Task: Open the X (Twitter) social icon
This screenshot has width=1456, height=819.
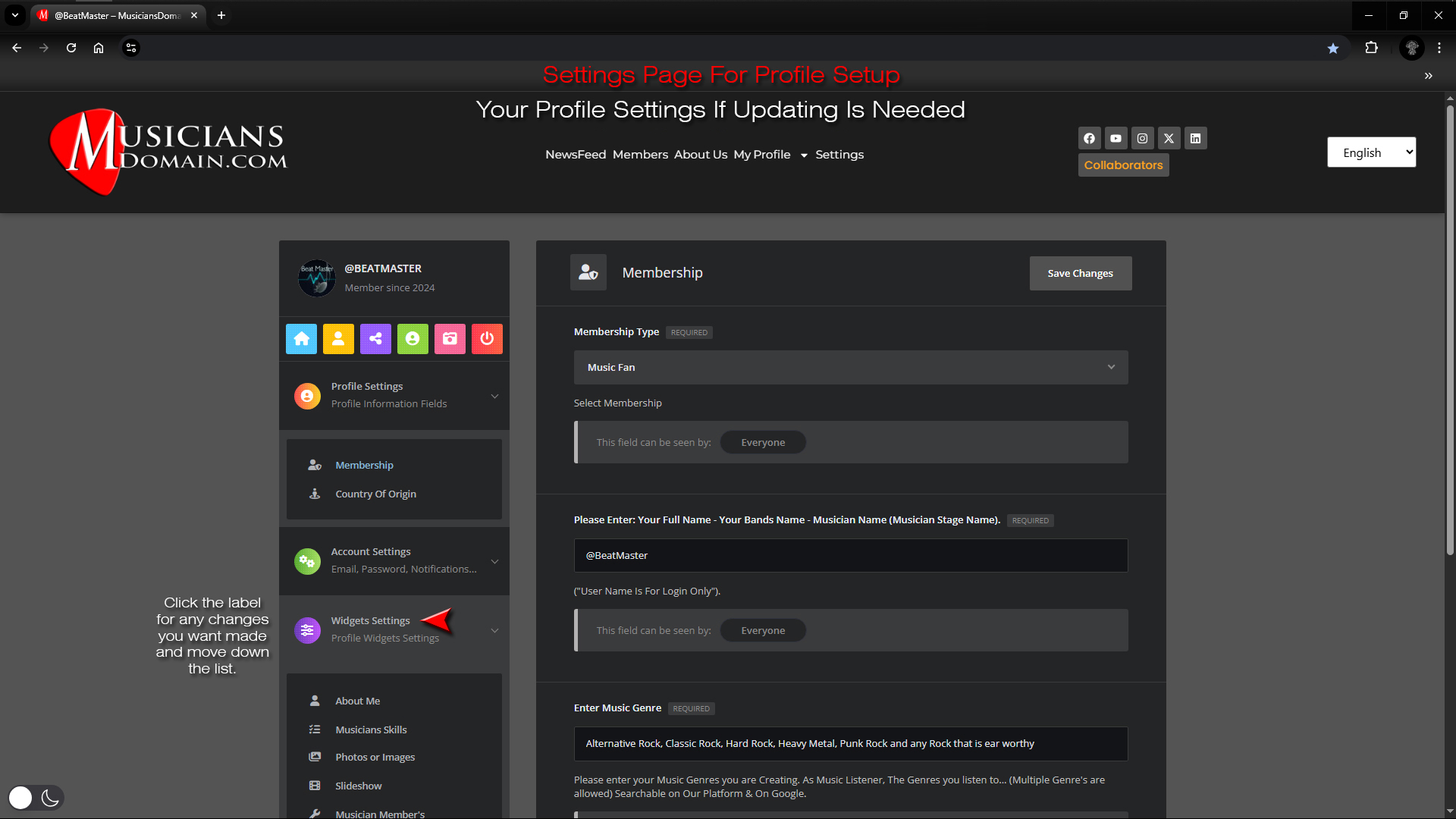Action: tap(1169, 138)
